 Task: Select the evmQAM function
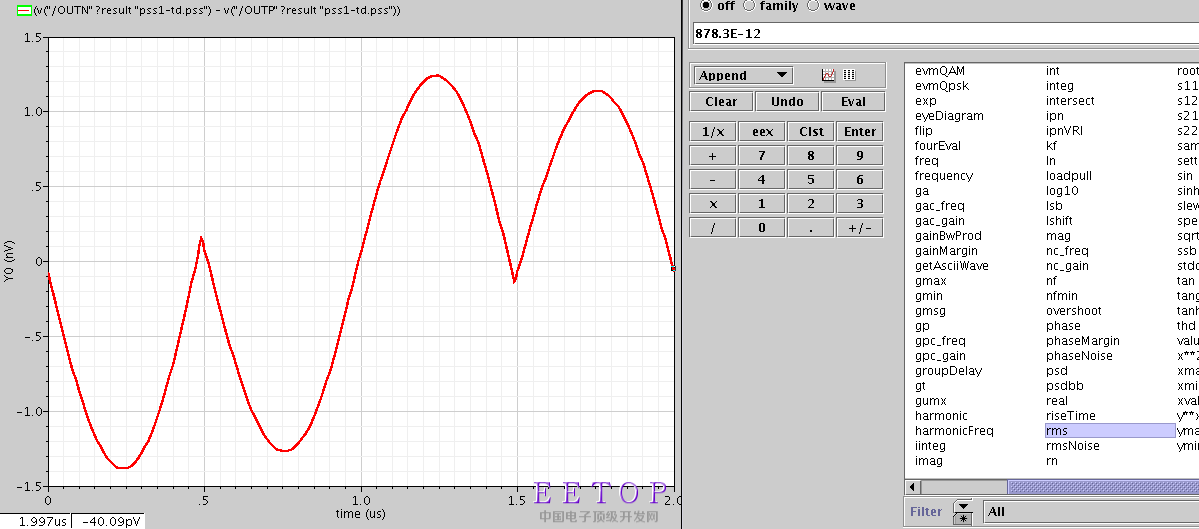(940, 71)
